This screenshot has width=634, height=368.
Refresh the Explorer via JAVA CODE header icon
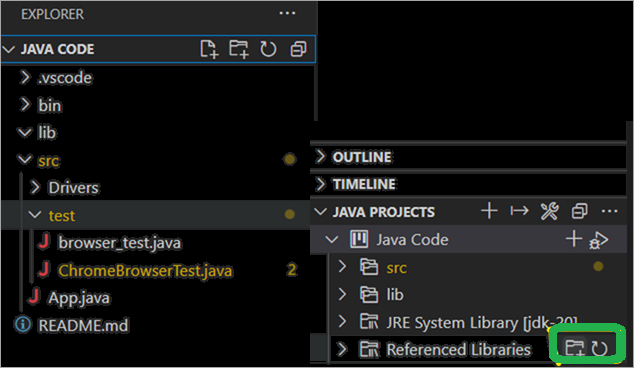click(268, 49)
